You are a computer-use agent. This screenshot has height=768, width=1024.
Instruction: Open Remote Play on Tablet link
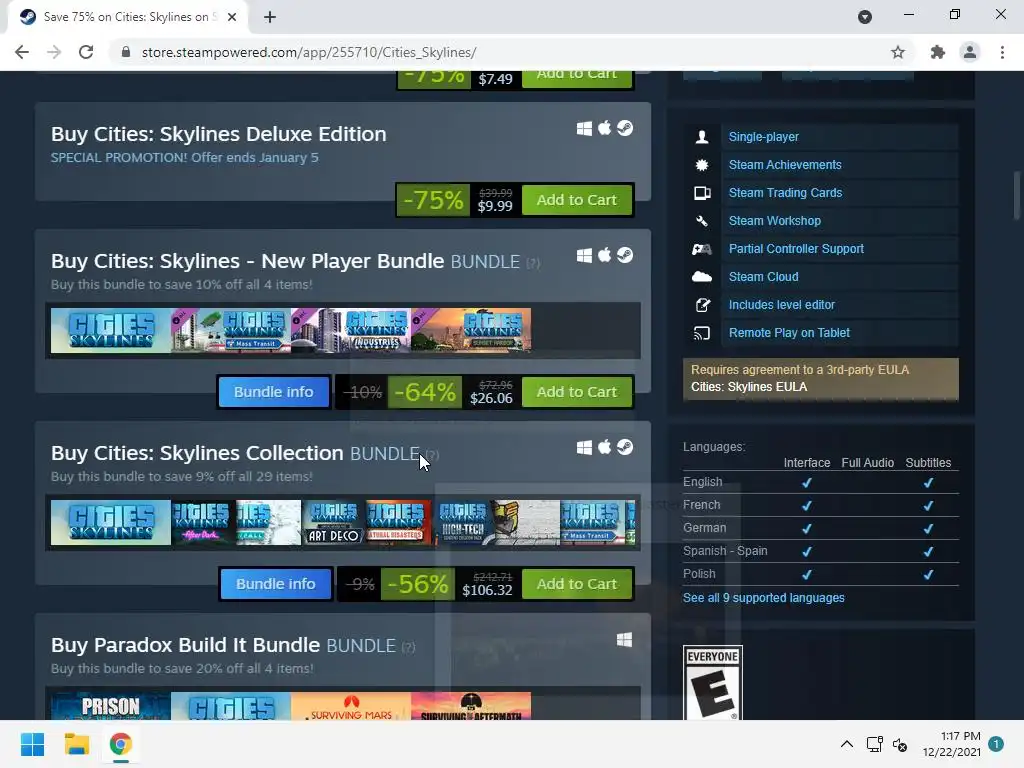(789, 333)
